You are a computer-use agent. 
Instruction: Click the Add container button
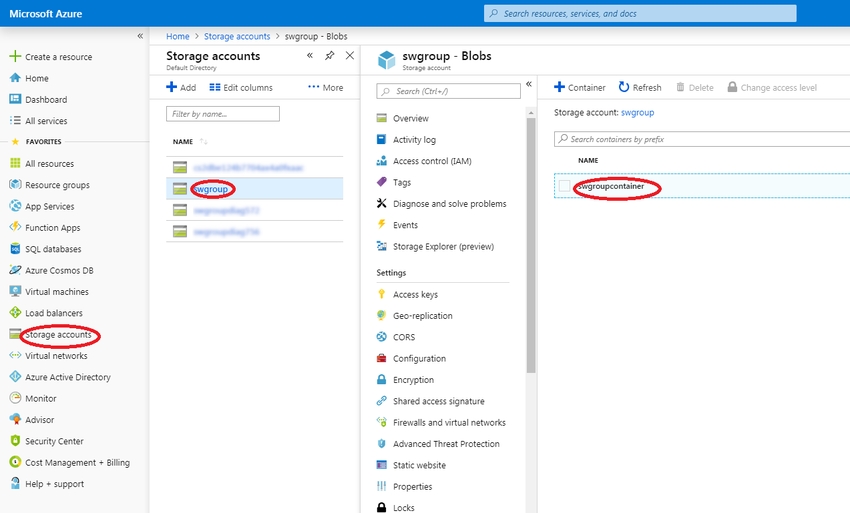pos(580,87)
